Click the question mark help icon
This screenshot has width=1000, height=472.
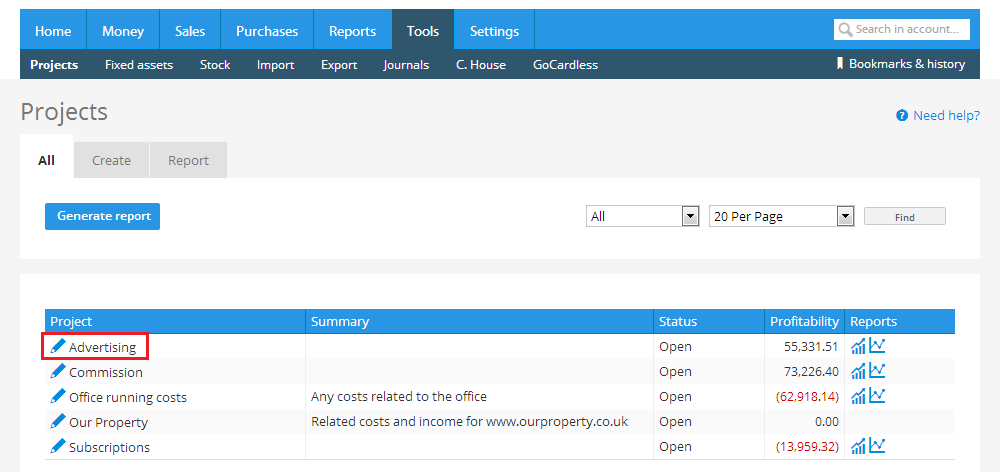tap(902, 115)
